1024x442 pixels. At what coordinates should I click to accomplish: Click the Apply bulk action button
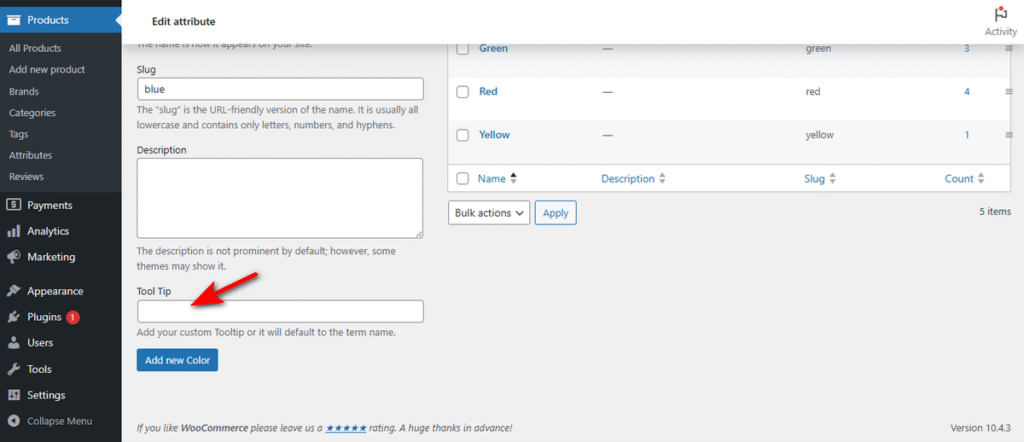click(x=556, y=213)
